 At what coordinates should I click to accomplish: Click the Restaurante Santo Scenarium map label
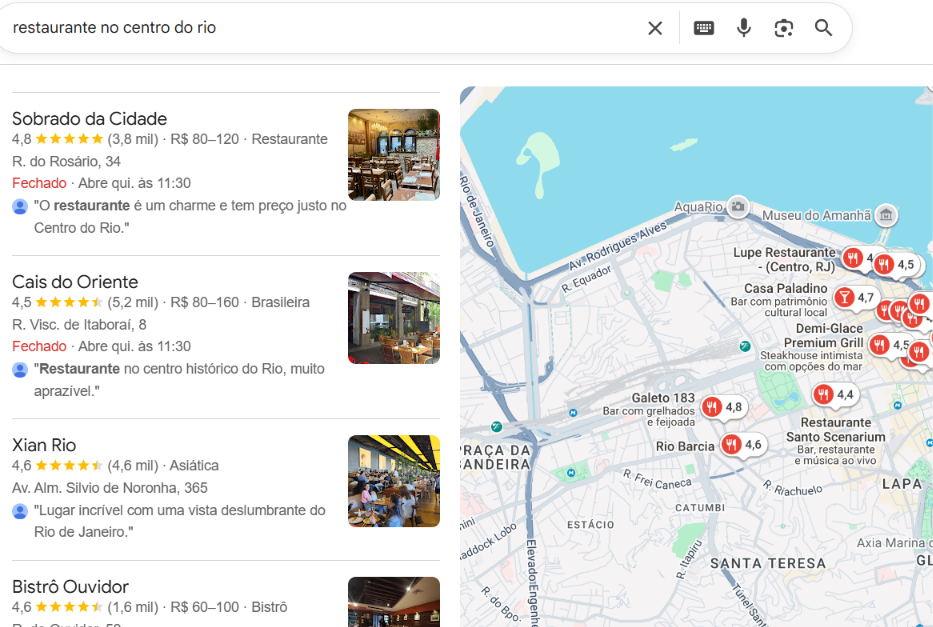click(x=835, y=430)
